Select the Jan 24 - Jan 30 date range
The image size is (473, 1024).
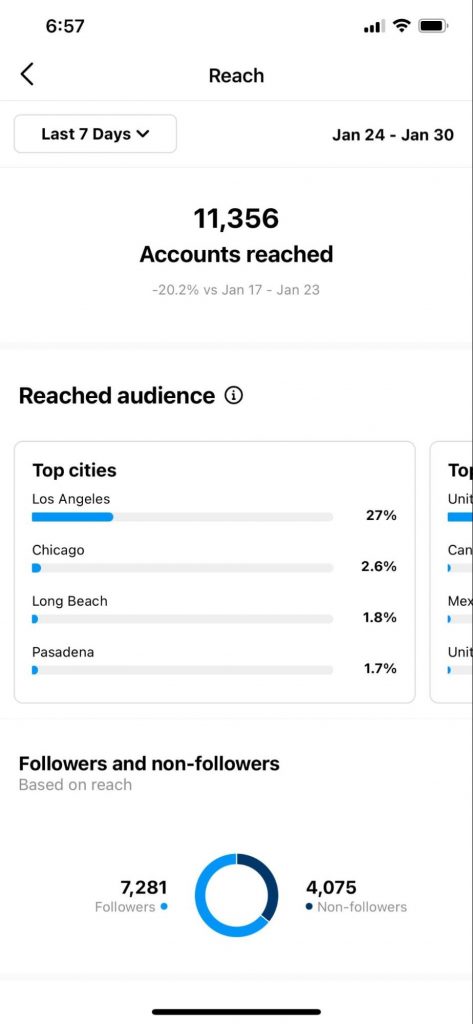pos(393,135)
